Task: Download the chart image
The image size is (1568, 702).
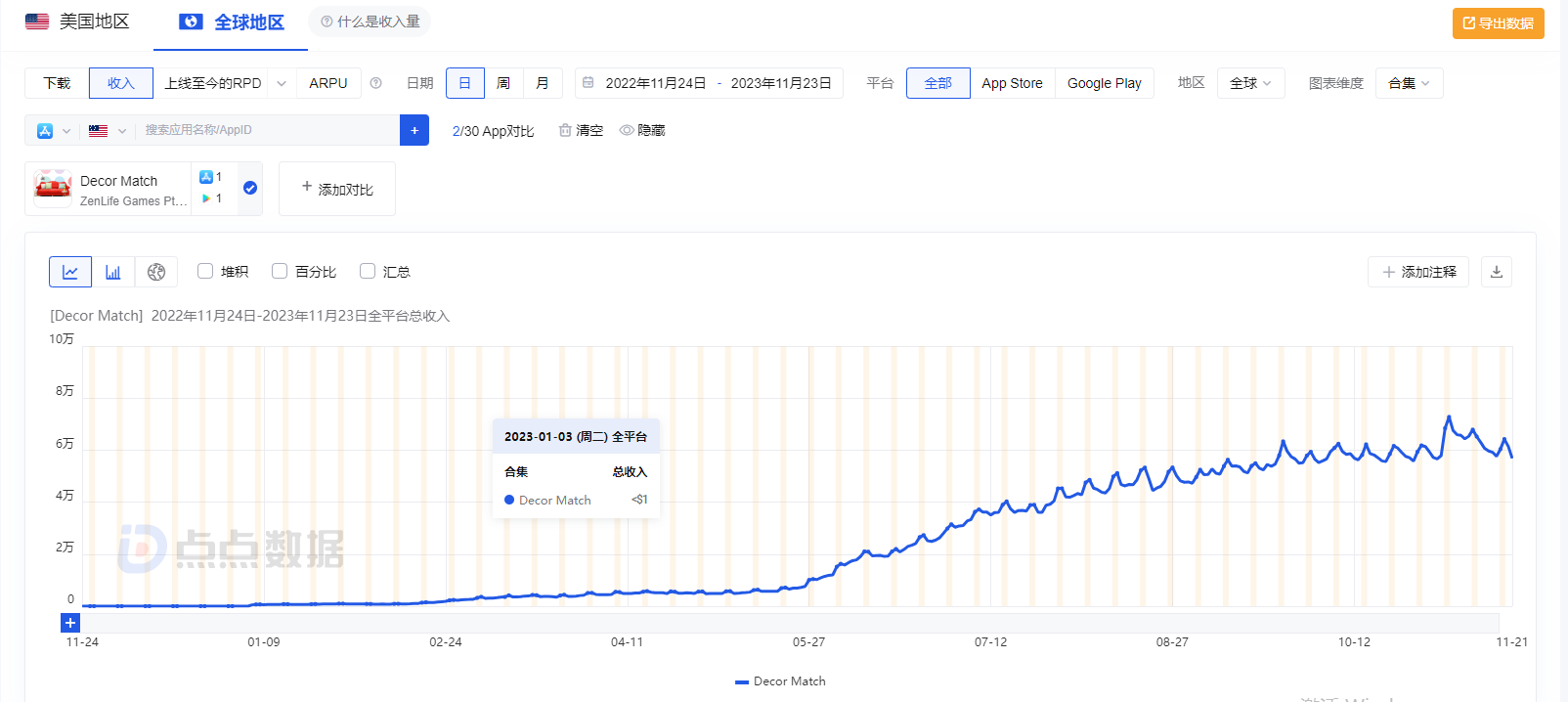Action: point(1496,272)
